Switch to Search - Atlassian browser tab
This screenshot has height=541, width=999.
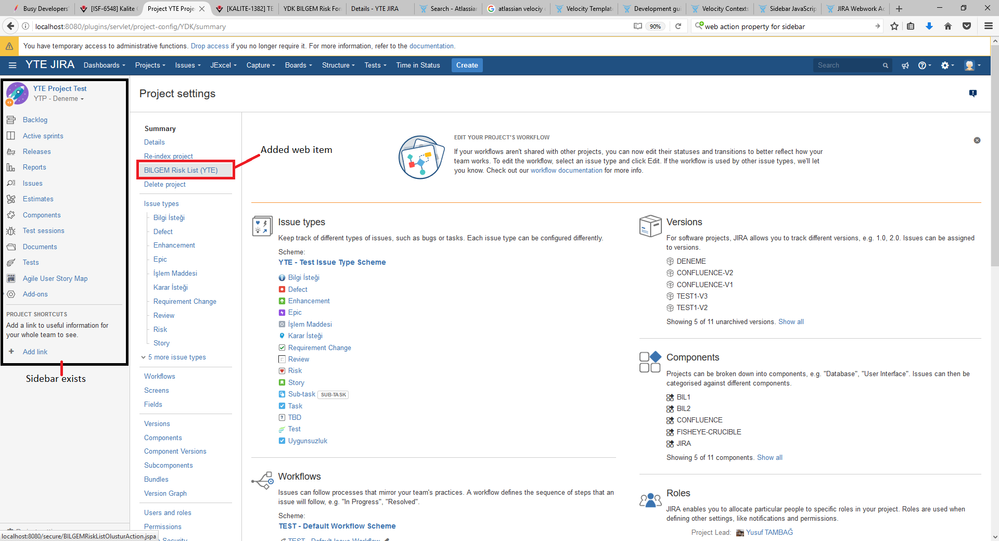click(x=446, y=9)
